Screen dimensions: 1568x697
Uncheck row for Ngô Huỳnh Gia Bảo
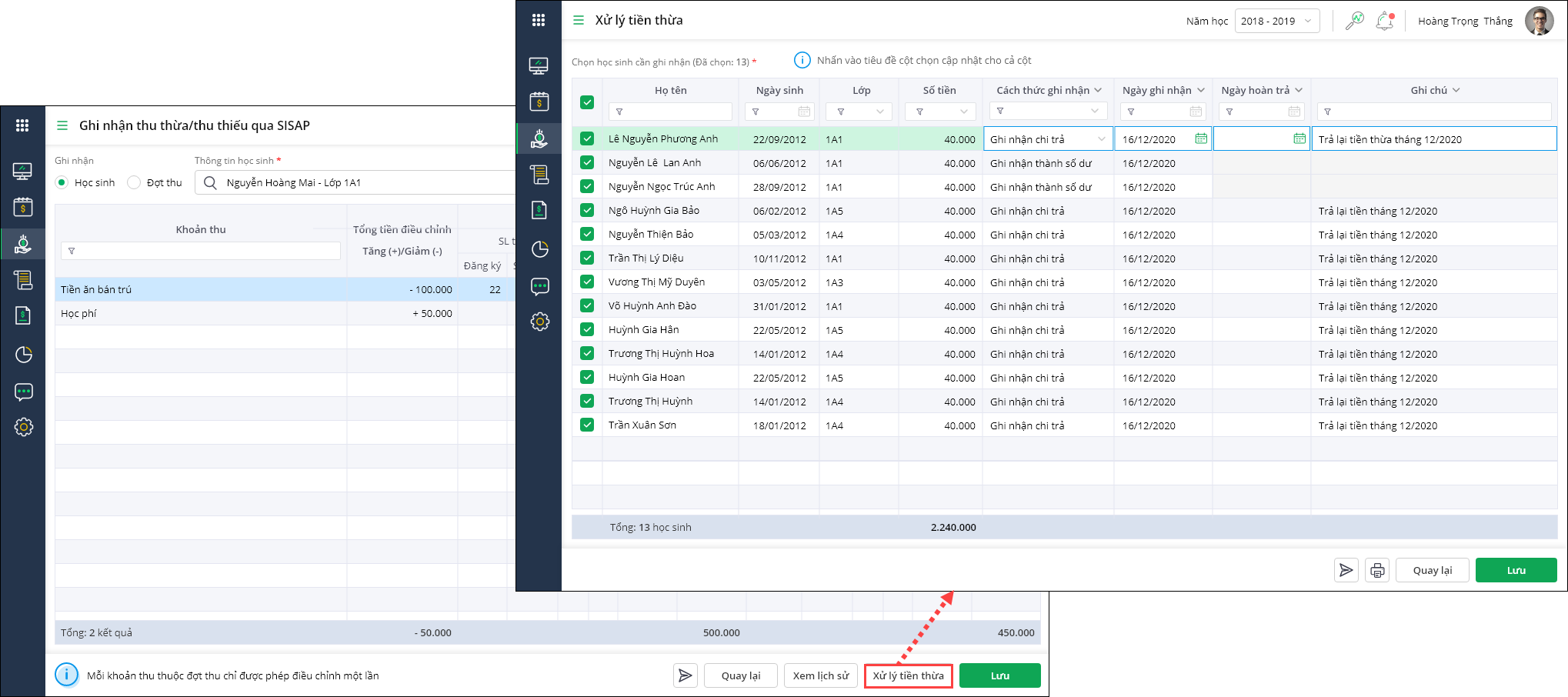pos(587,210)
